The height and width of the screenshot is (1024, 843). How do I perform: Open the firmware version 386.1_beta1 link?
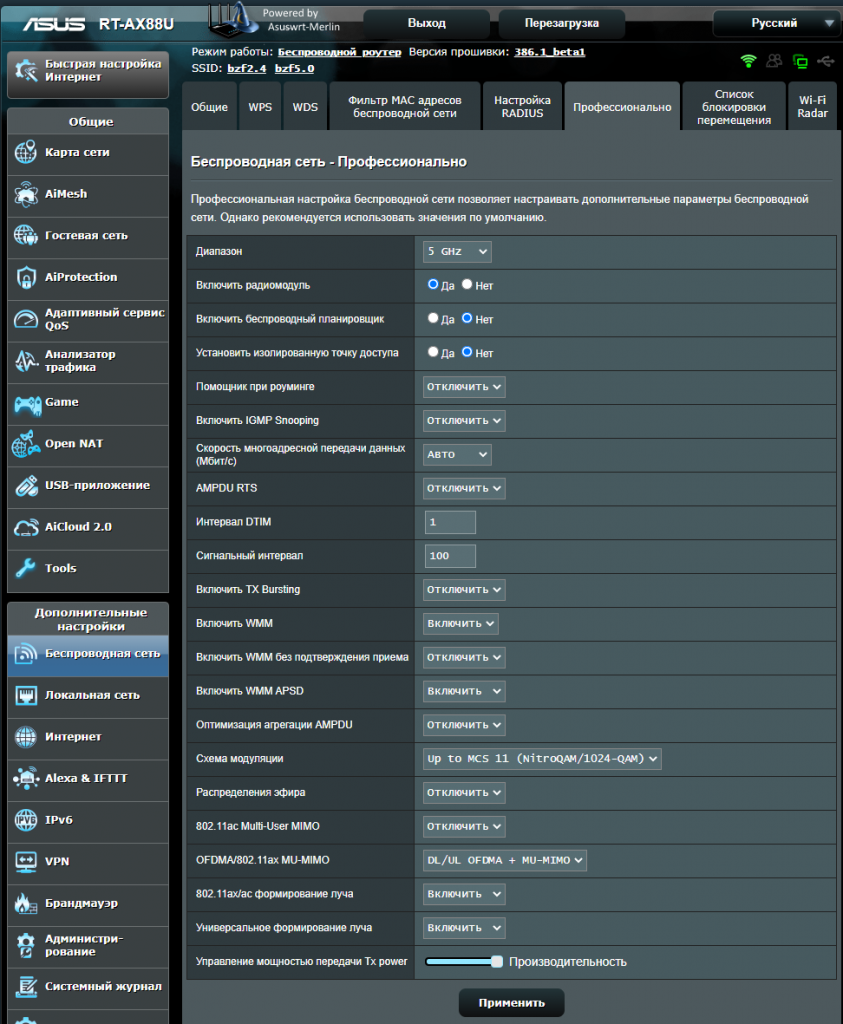[549, 52]
